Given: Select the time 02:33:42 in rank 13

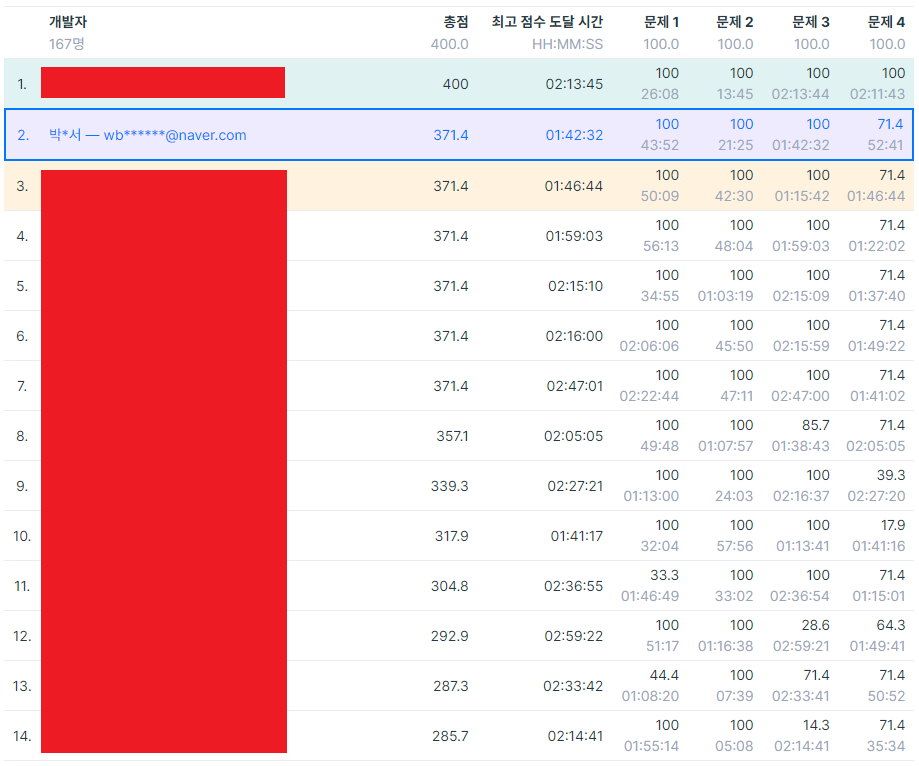Looking at the screenshot, I should (573, 686).
